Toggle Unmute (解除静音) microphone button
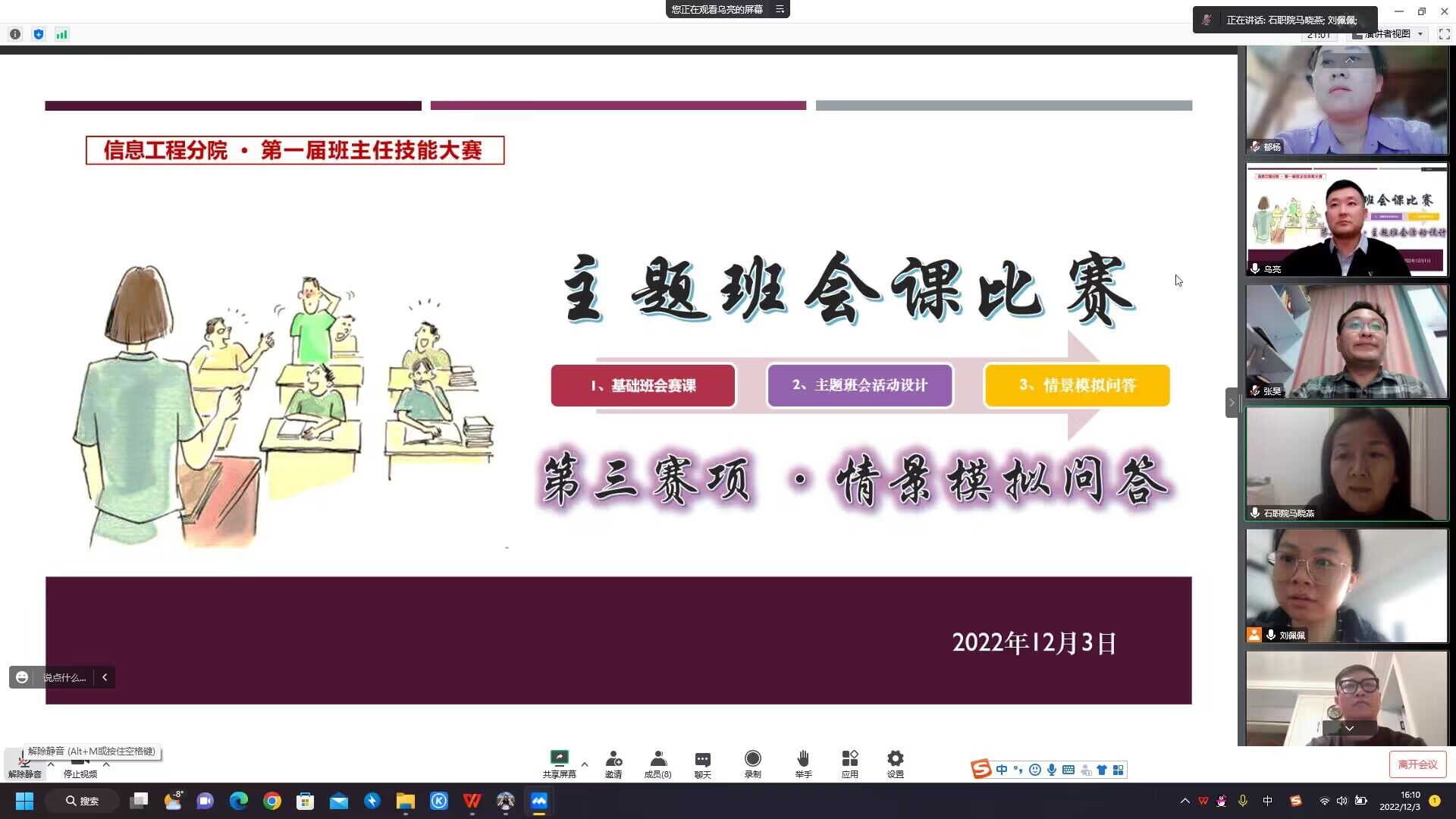1456x819 pixels. point(24,764)
